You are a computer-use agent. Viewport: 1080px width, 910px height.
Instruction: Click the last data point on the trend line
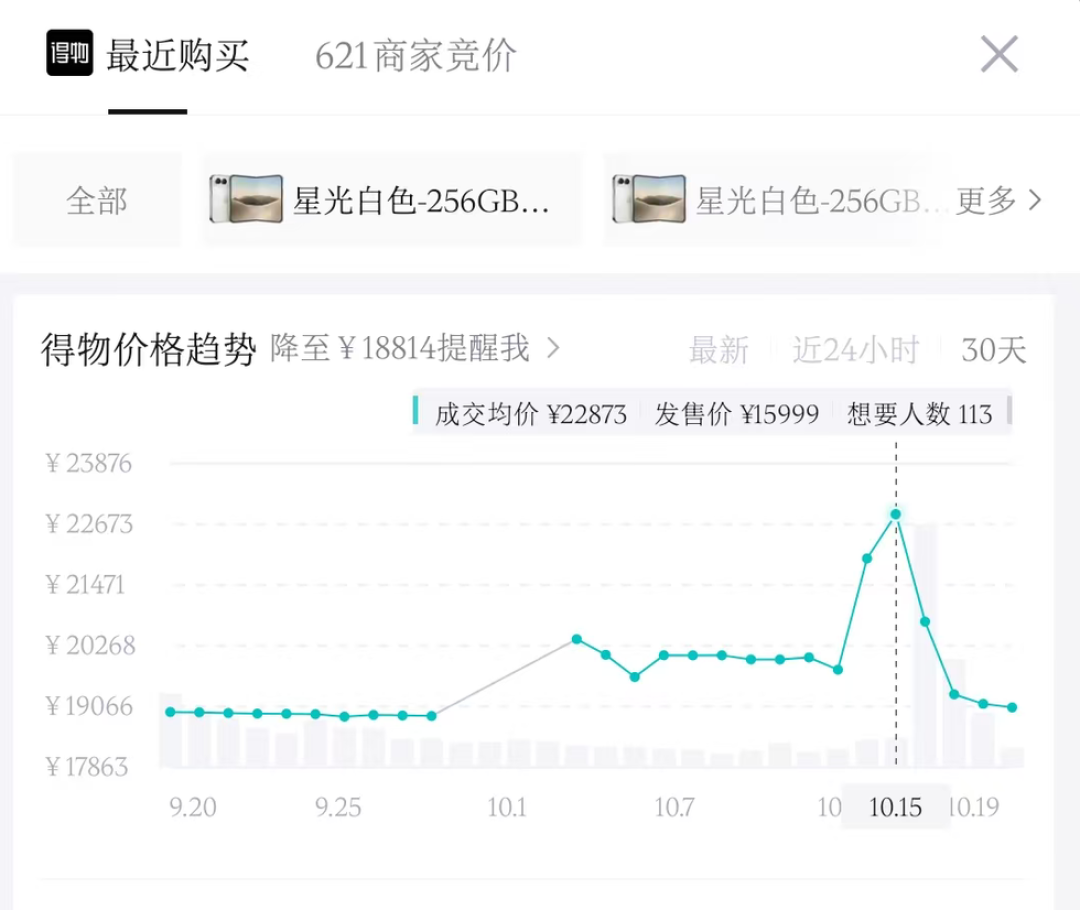[x=1012, y=707]
